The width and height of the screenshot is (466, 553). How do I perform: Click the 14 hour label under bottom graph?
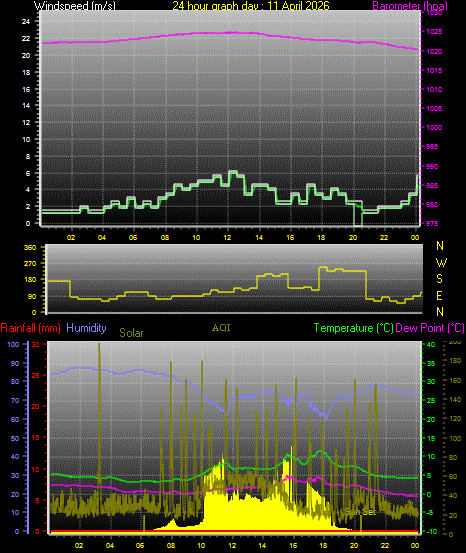point(262,546)
